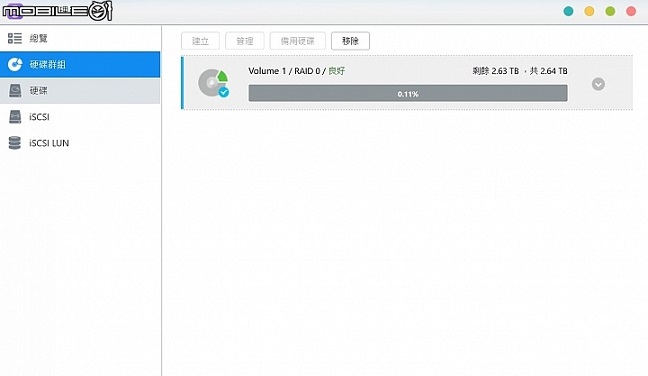Screen dimensions: 648x376
Task: Click the iSCSI drive icon in sidebar
Action: 15,117
